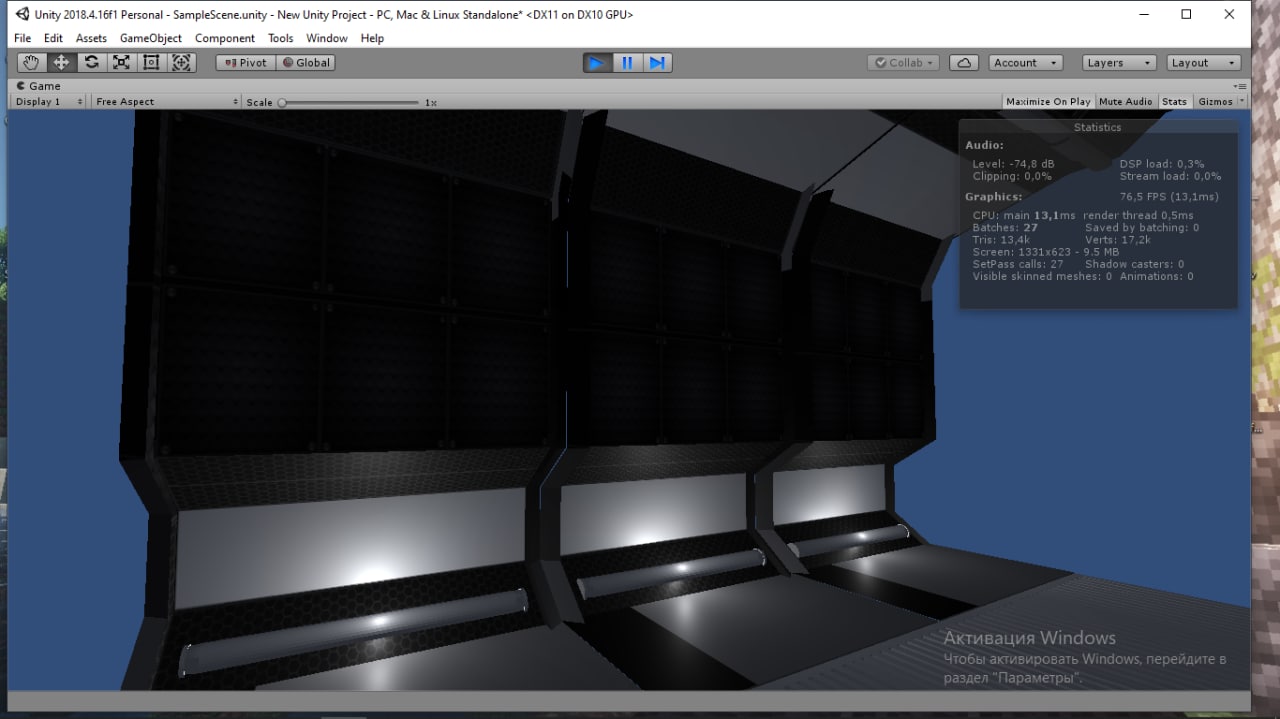The width and height of the screenshot is (1280, 719).
Task: Open the Edit menu
Action: click(53, 38)
